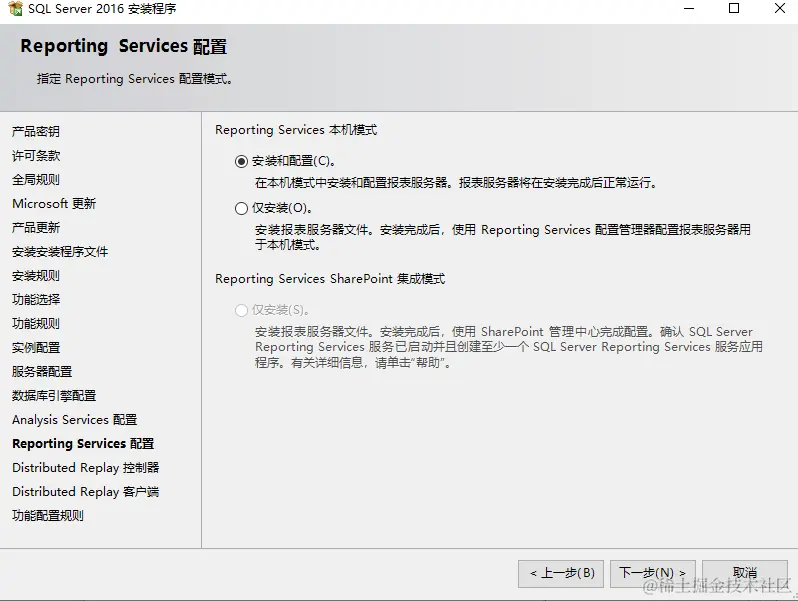Select the 数据库引擎配置 step in sidebar
Image resolution: width=798 pixels, height=601 pixels.
[x=54, y=395]
